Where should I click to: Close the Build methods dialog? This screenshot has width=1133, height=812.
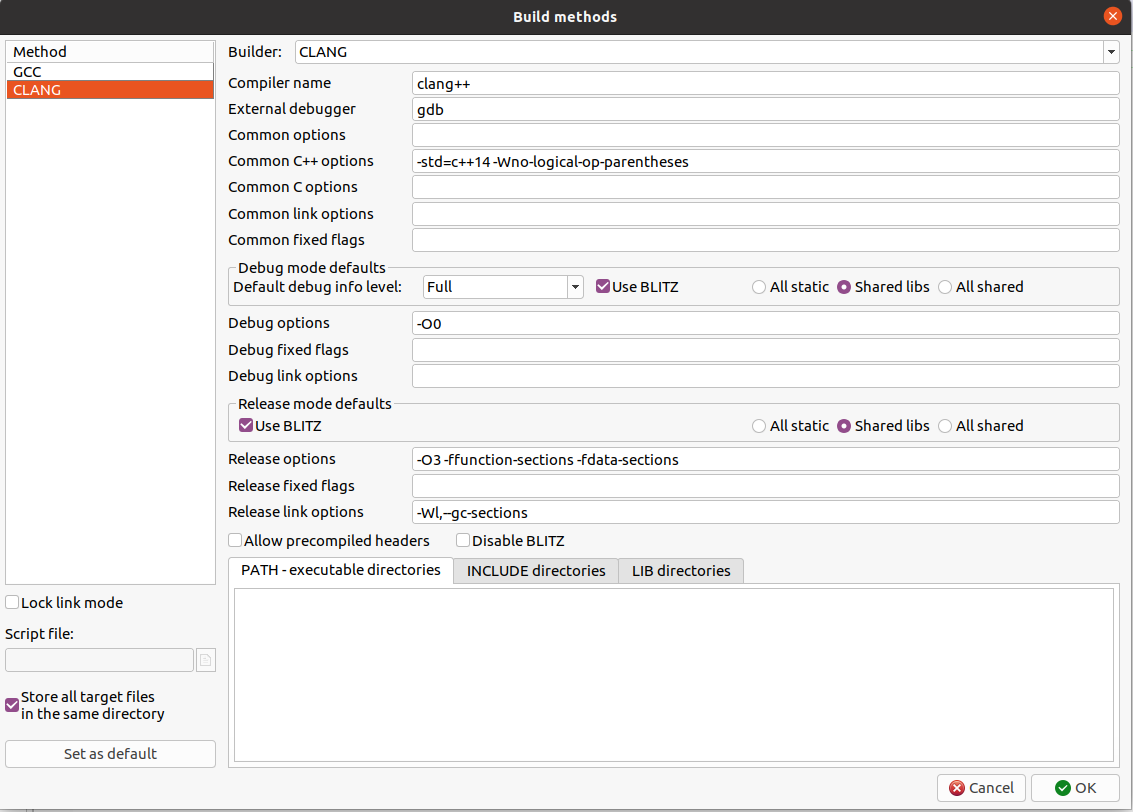tap(1112, 16)
